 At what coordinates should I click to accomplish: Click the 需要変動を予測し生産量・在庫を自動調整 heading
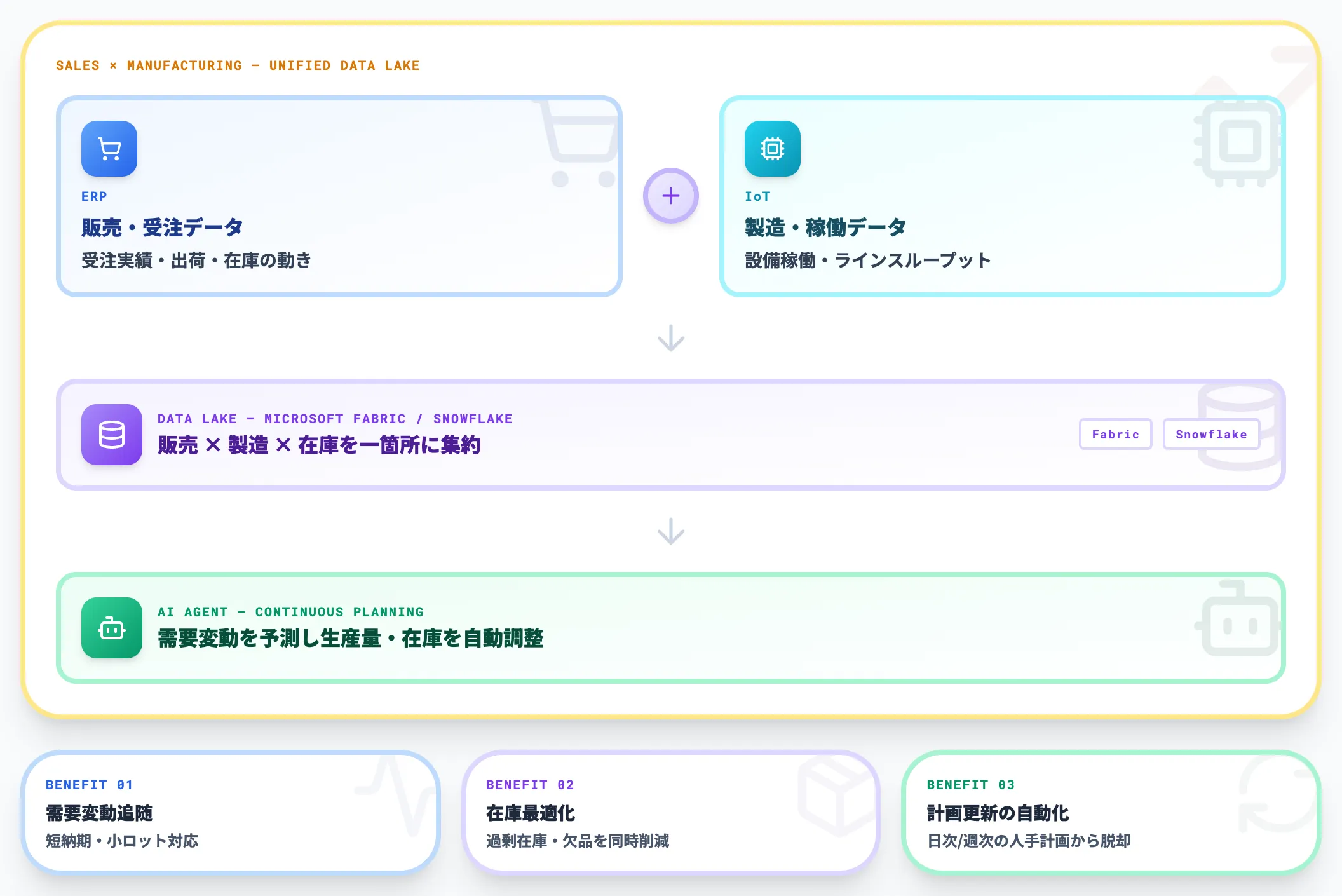(x=350, y=638)
